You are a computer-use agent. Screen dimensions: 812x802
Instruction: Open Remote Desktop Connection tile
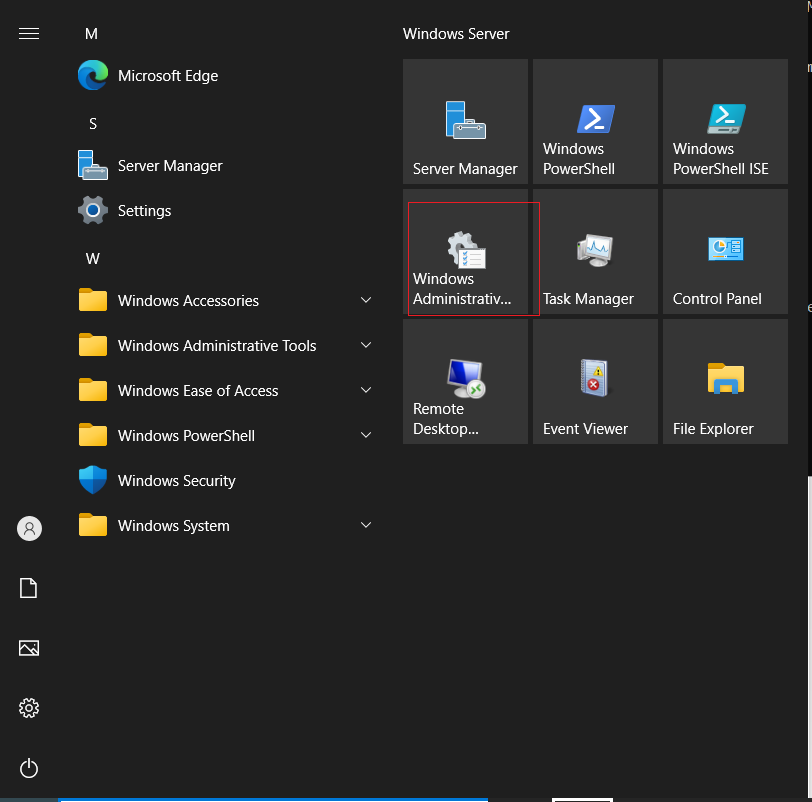click(x=465, y=381)
